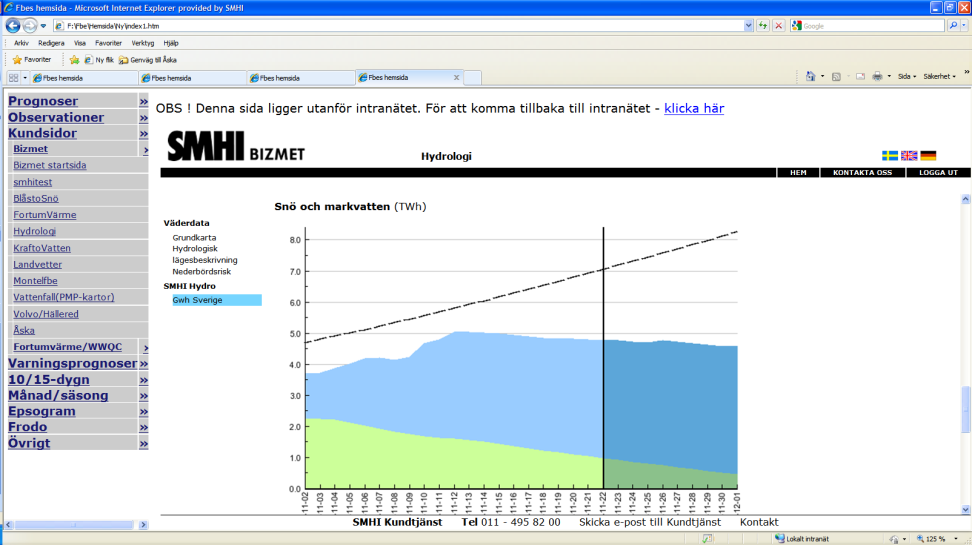Expand the Varningsprognoser section arrow
This screenshot has height=545, width=972.
tap(144, 364)
